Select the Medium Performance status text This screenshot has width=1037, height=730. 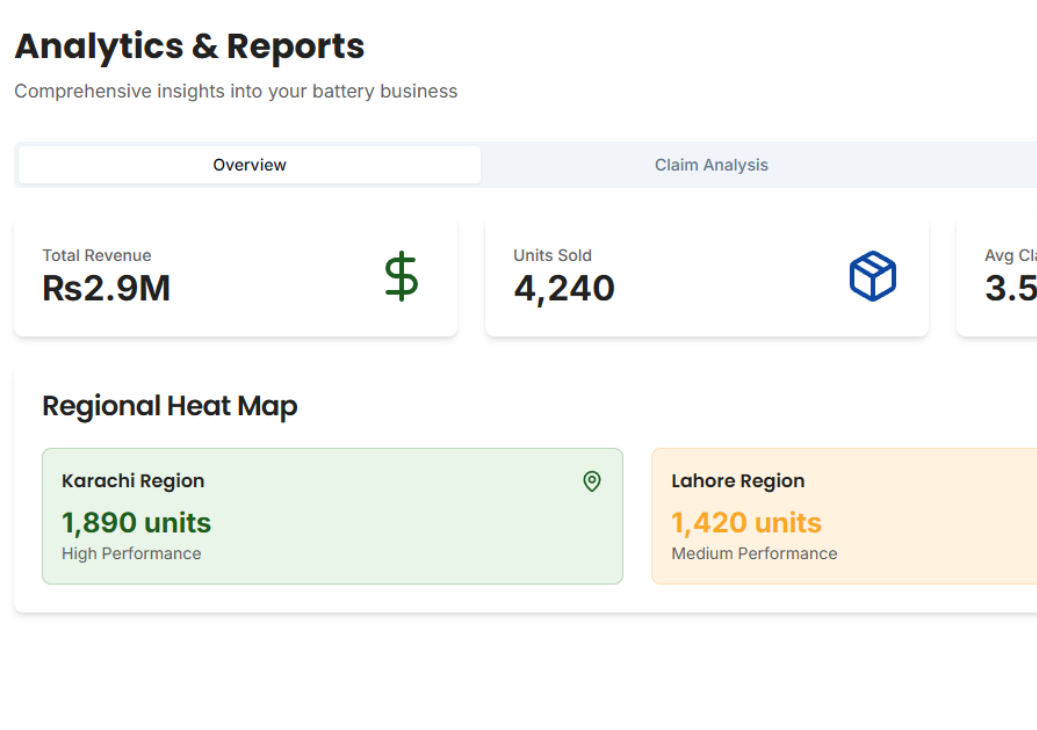coord(754,554)
